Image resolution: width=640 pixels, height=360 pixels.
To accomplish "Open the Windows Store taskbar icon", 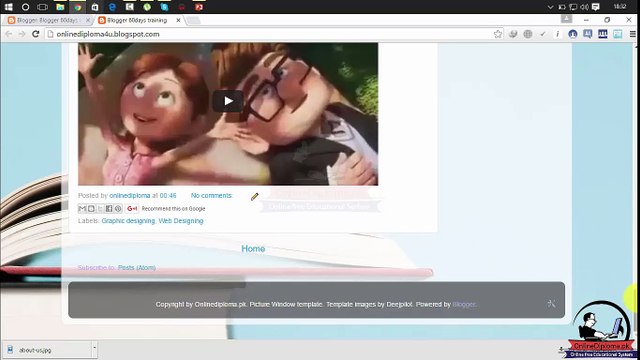I will coord(95,7).
